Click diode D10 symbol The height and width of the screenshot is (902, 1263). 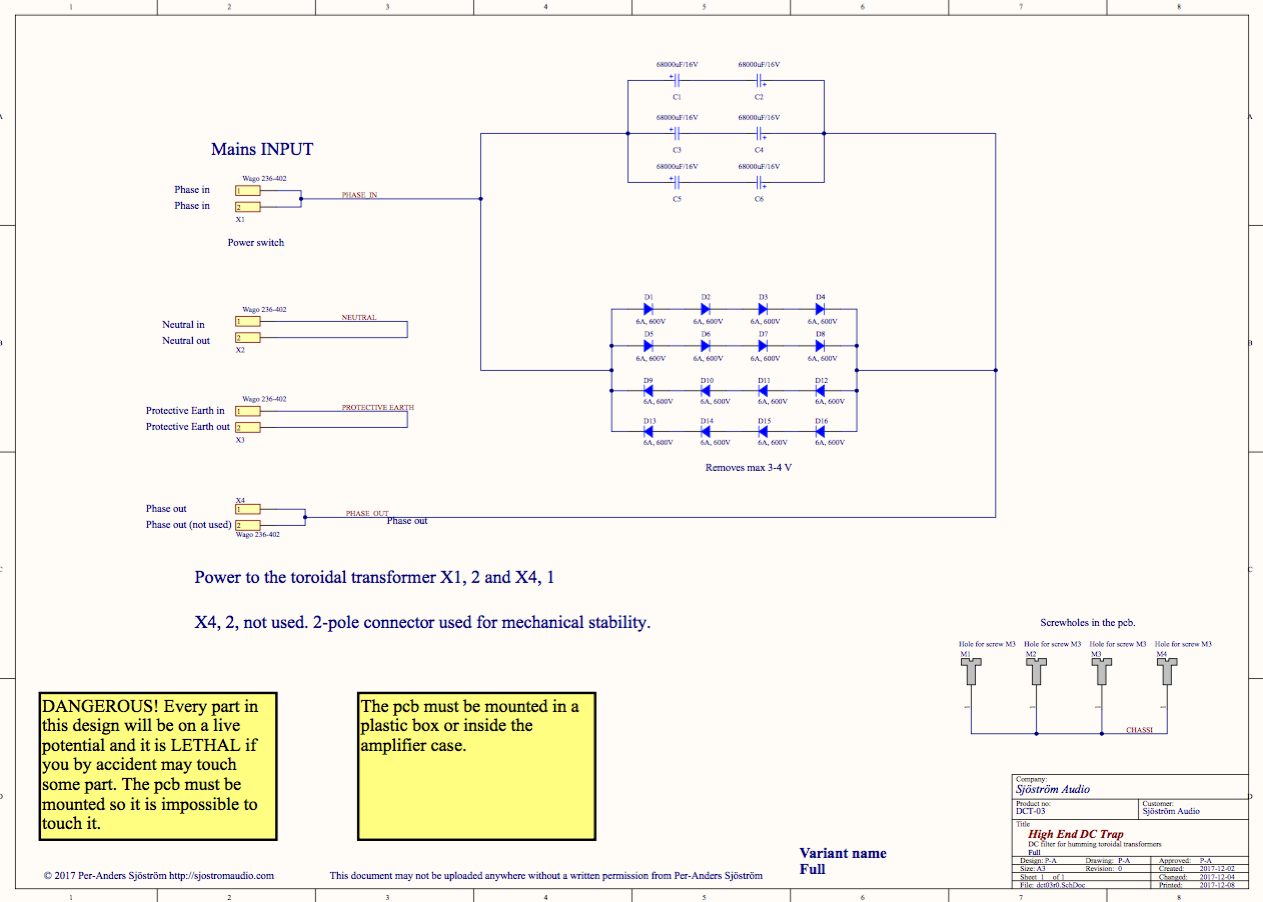(706, 391)
